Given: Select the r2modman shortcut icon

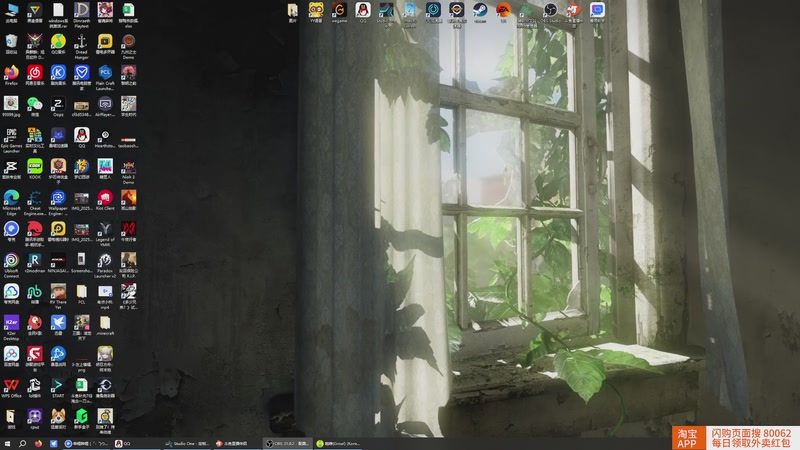Looking at the screenshot, I should coord(35,262).
